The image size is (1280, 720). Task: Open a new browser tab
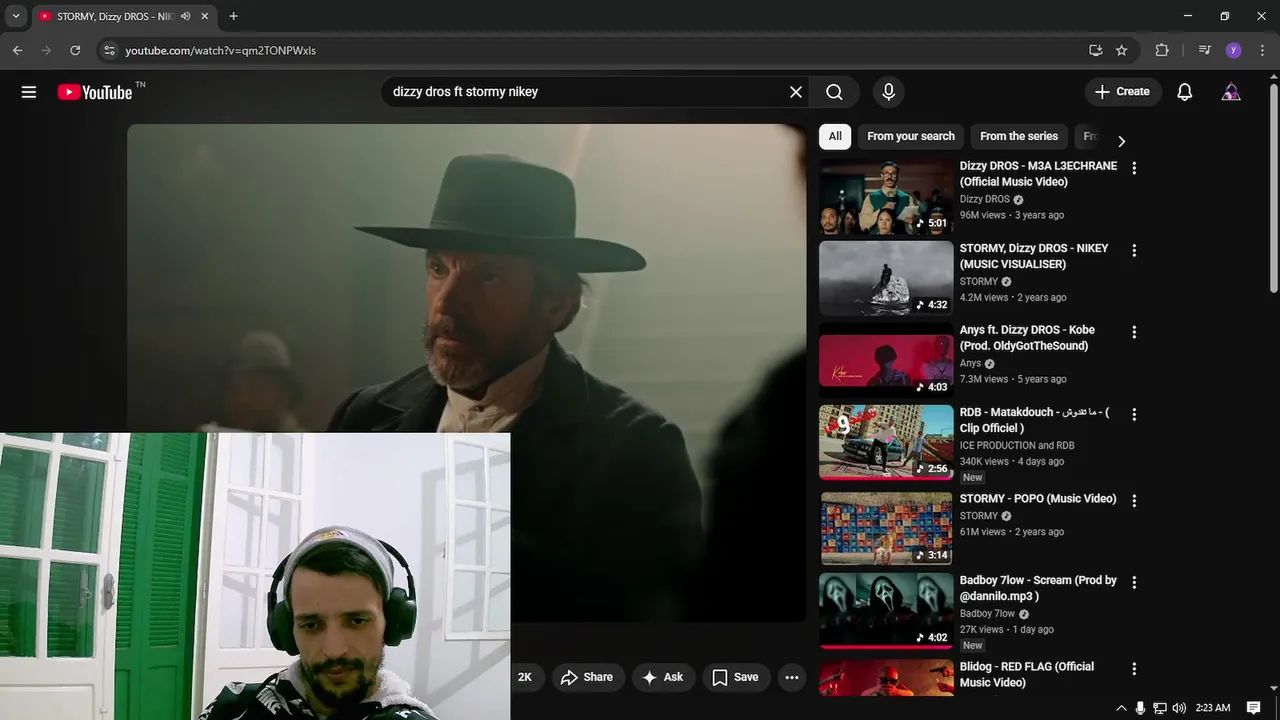(x=233, y=16)
